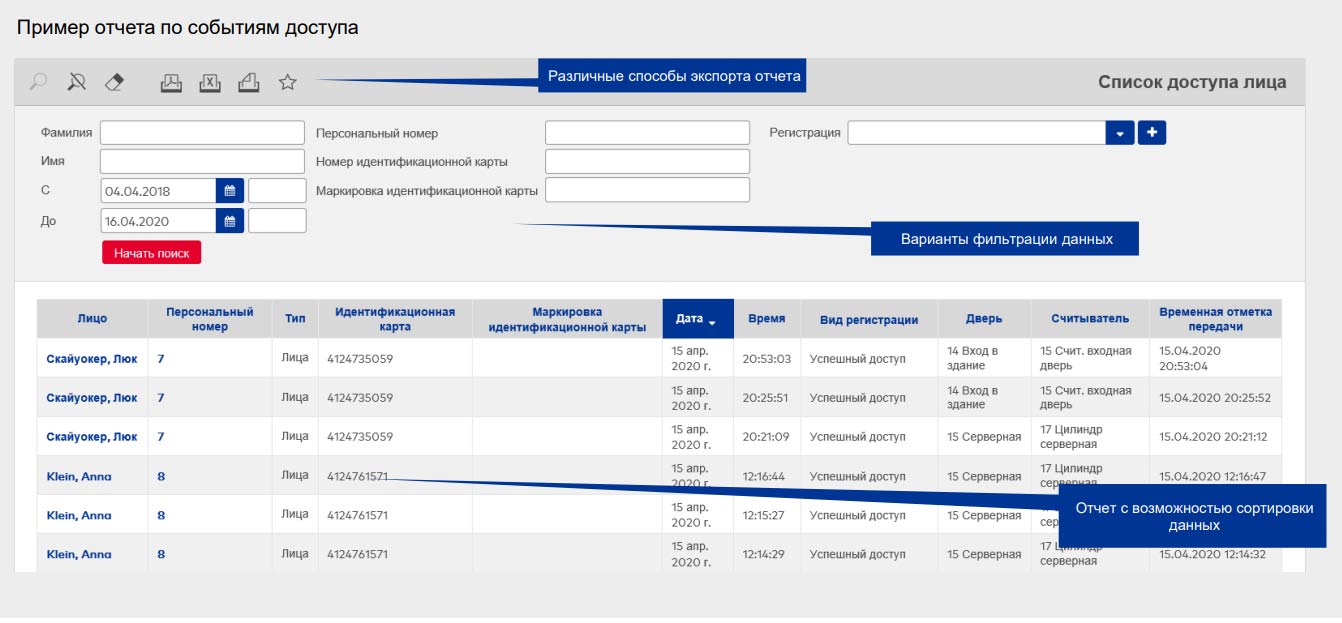The image size is (1342, 623).
Task: Click the crossed-out magnifier reset search icon
Action: click(77, 83)
